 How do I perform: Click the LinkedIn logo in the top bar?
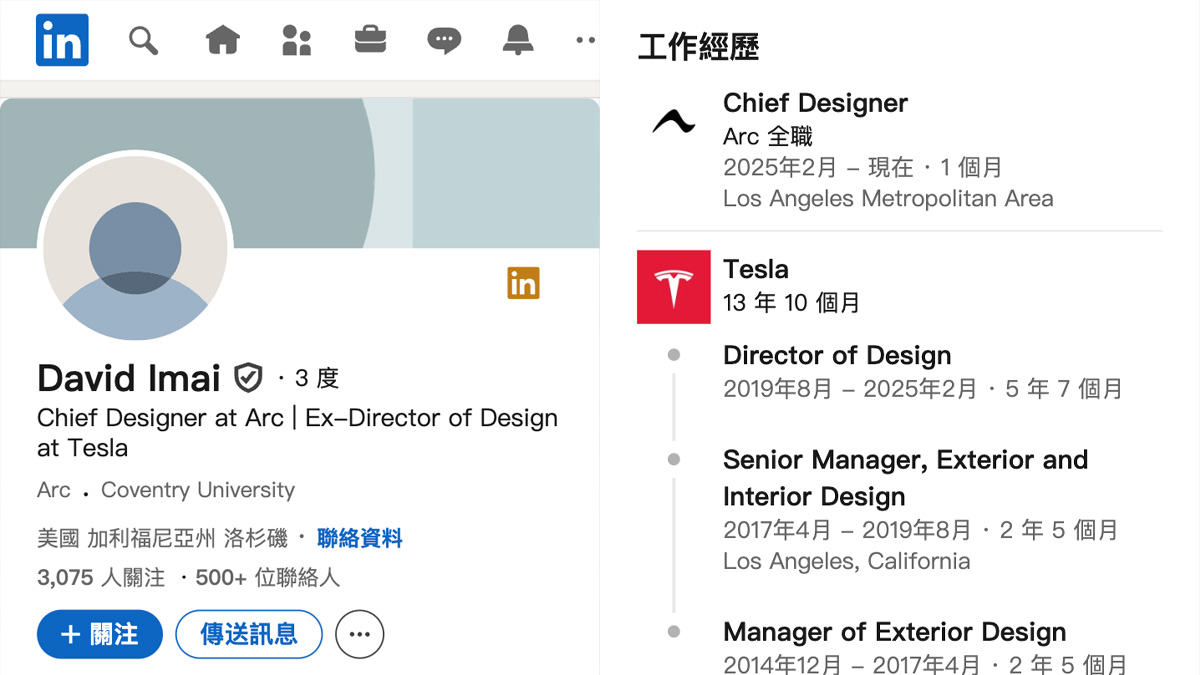coord(62,40)
